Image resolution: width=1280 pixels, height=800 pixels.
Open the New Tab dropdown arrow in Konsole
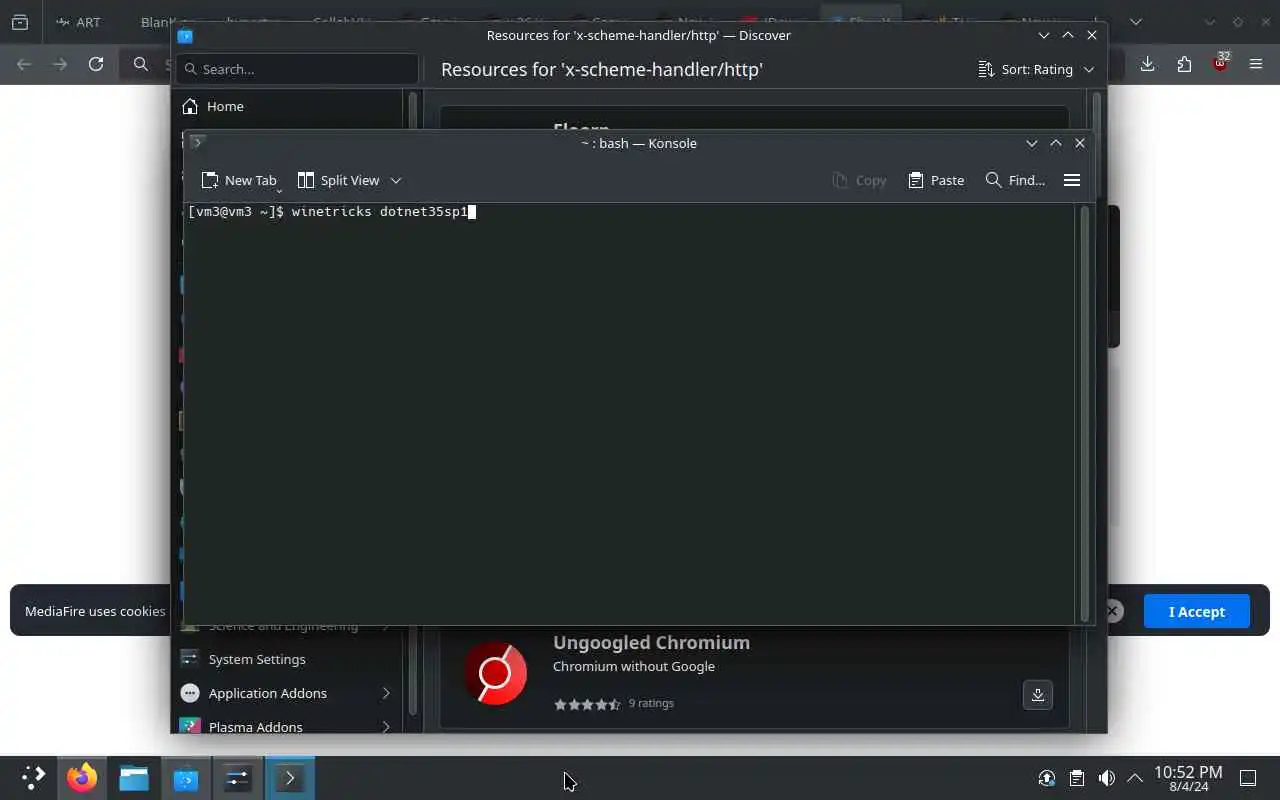coord(279,190)
